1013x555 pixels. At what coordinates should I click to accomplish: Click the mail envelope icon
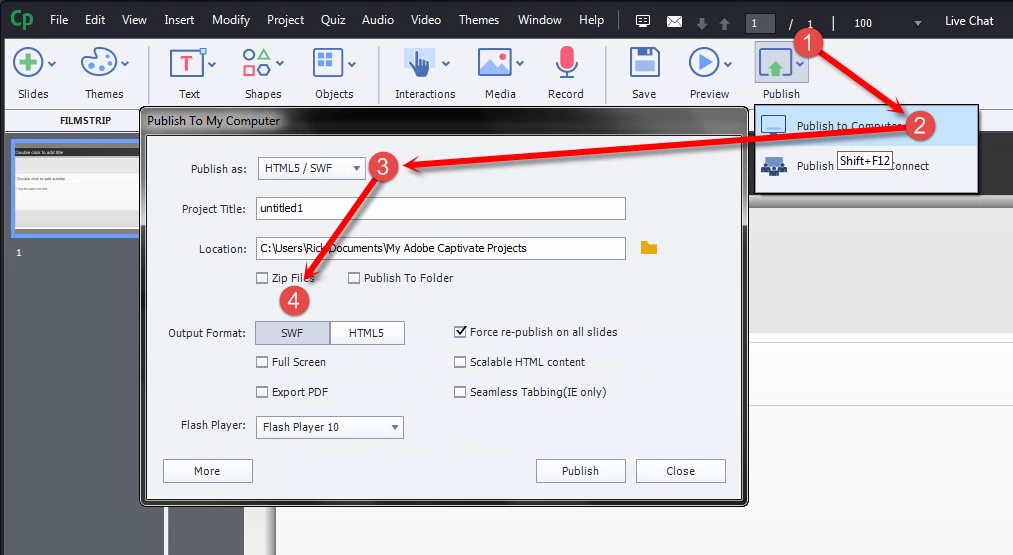point(674,22)
